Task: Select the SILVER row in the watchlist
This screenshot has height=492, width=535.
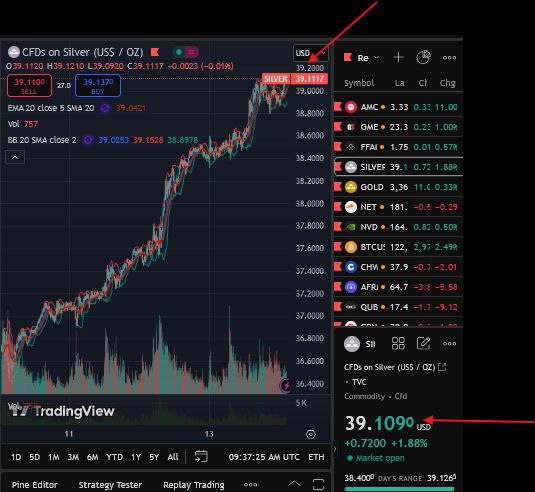Action: (398, 167)
